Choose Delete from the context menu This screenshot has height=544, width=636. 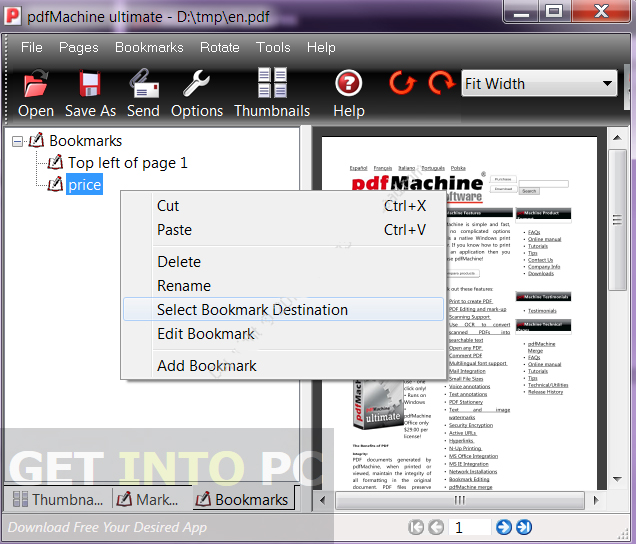(283, 262)
